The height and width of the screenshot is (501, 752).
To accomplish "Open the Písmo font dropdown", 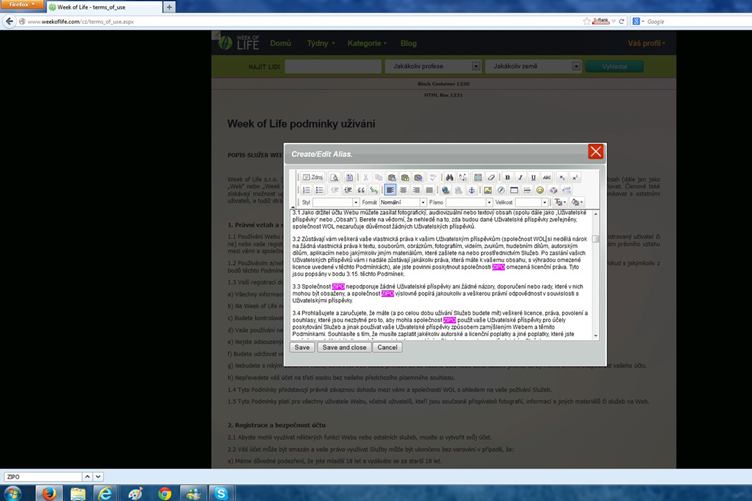I will pyautogui.click(x=469, y=202).
